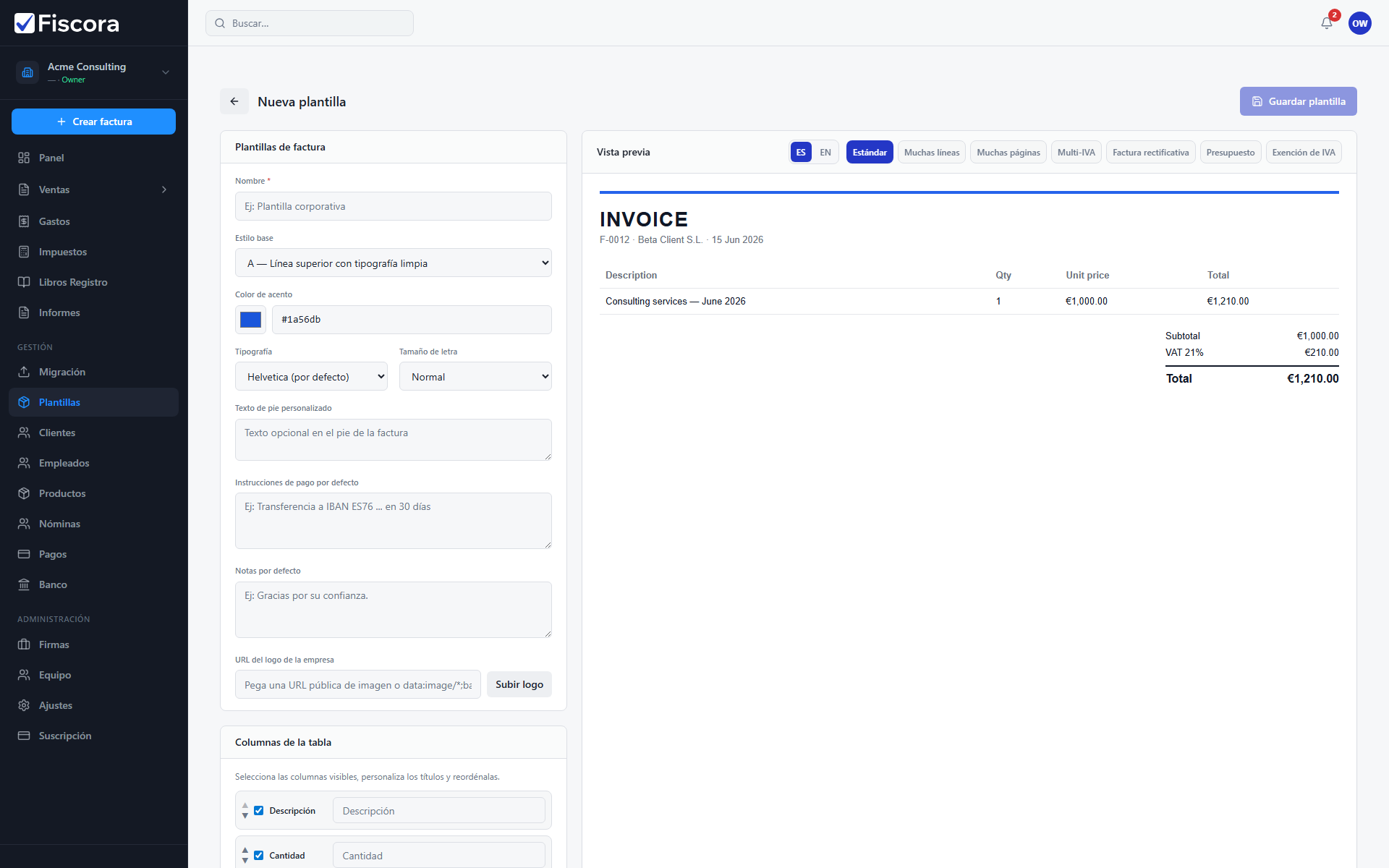Click the Subir logo button

coord(519,684)
